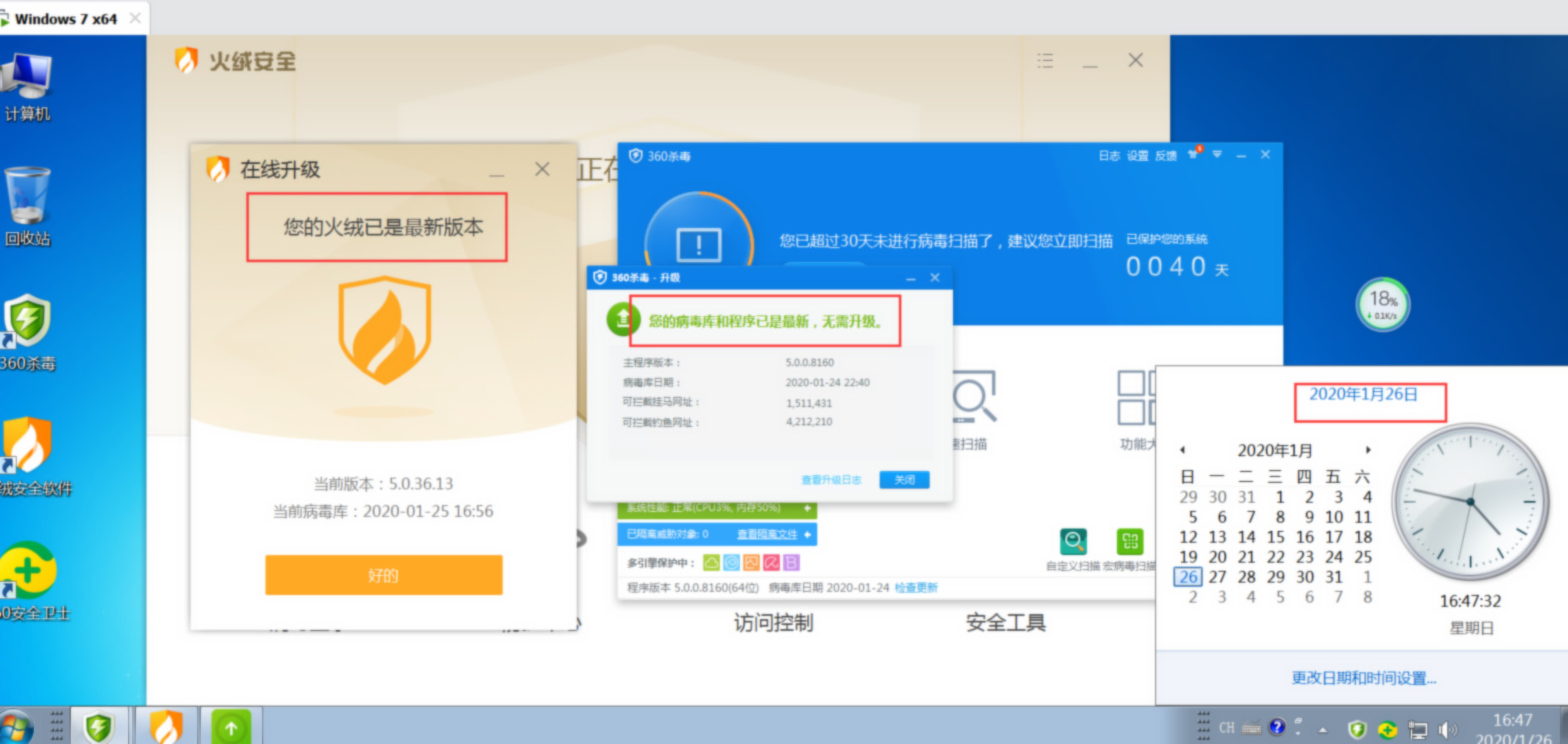Close the 在线升级 dialog
The height and width of the screenshot is (744, 1568).
click(x=542, y=169)
